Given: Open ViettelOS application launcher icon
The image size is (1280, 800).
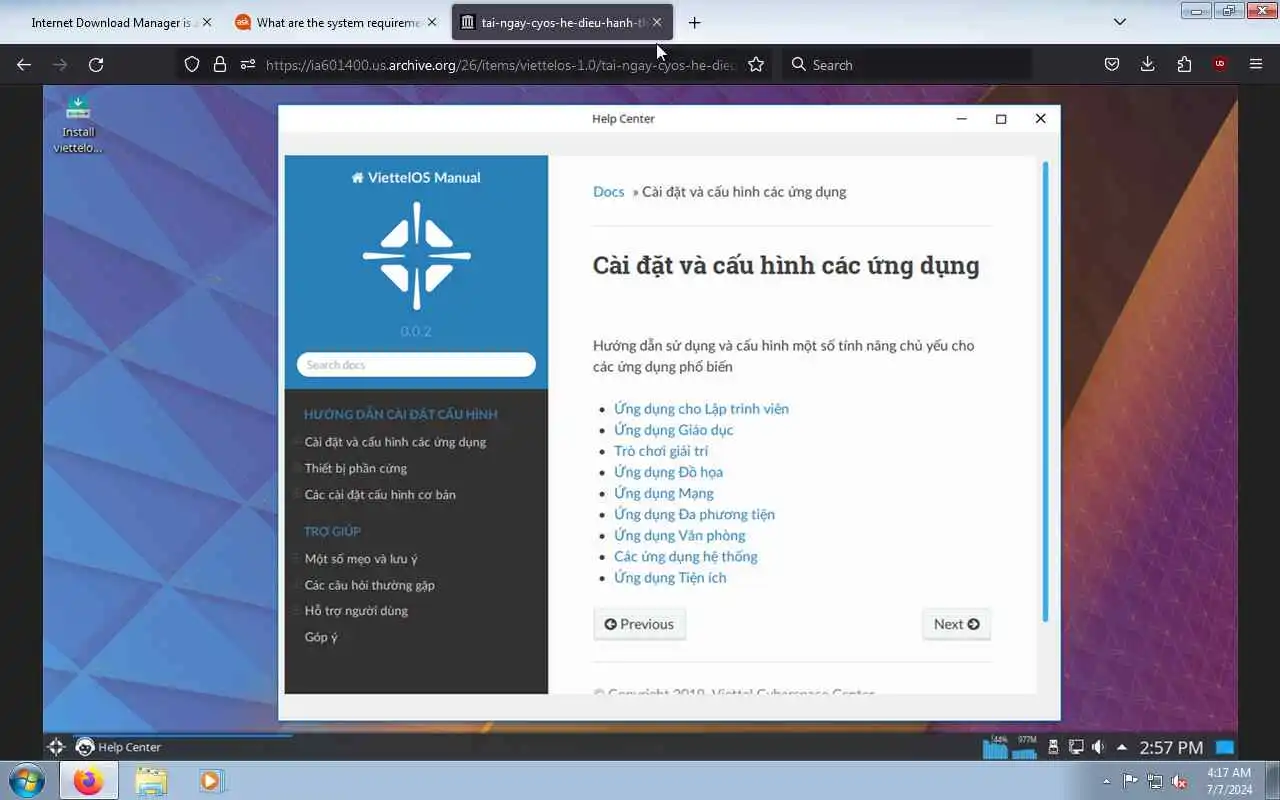Looking at the screenshot, I should [56, 746].
